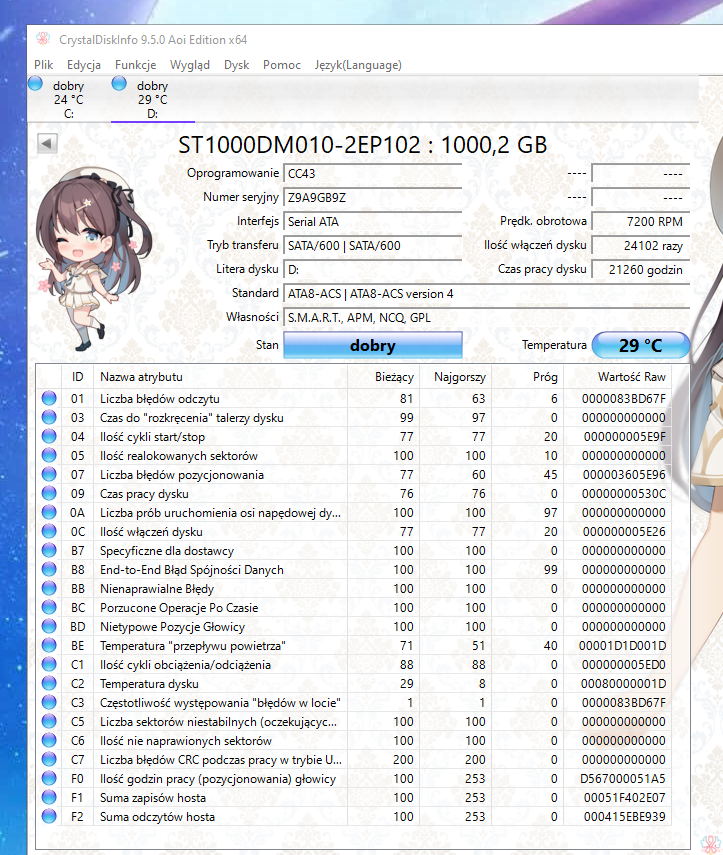The height and width of the screenshot is (855, 723).
Task: Click status orb for attribute 05
Action: point(49,455)
